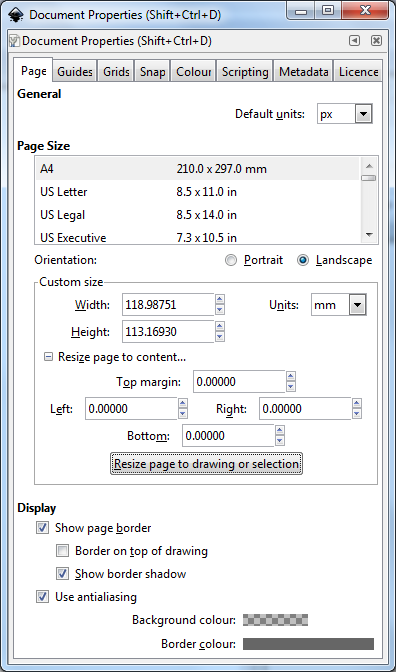
Task: Click the Height input field
Action: pos(168,332)
